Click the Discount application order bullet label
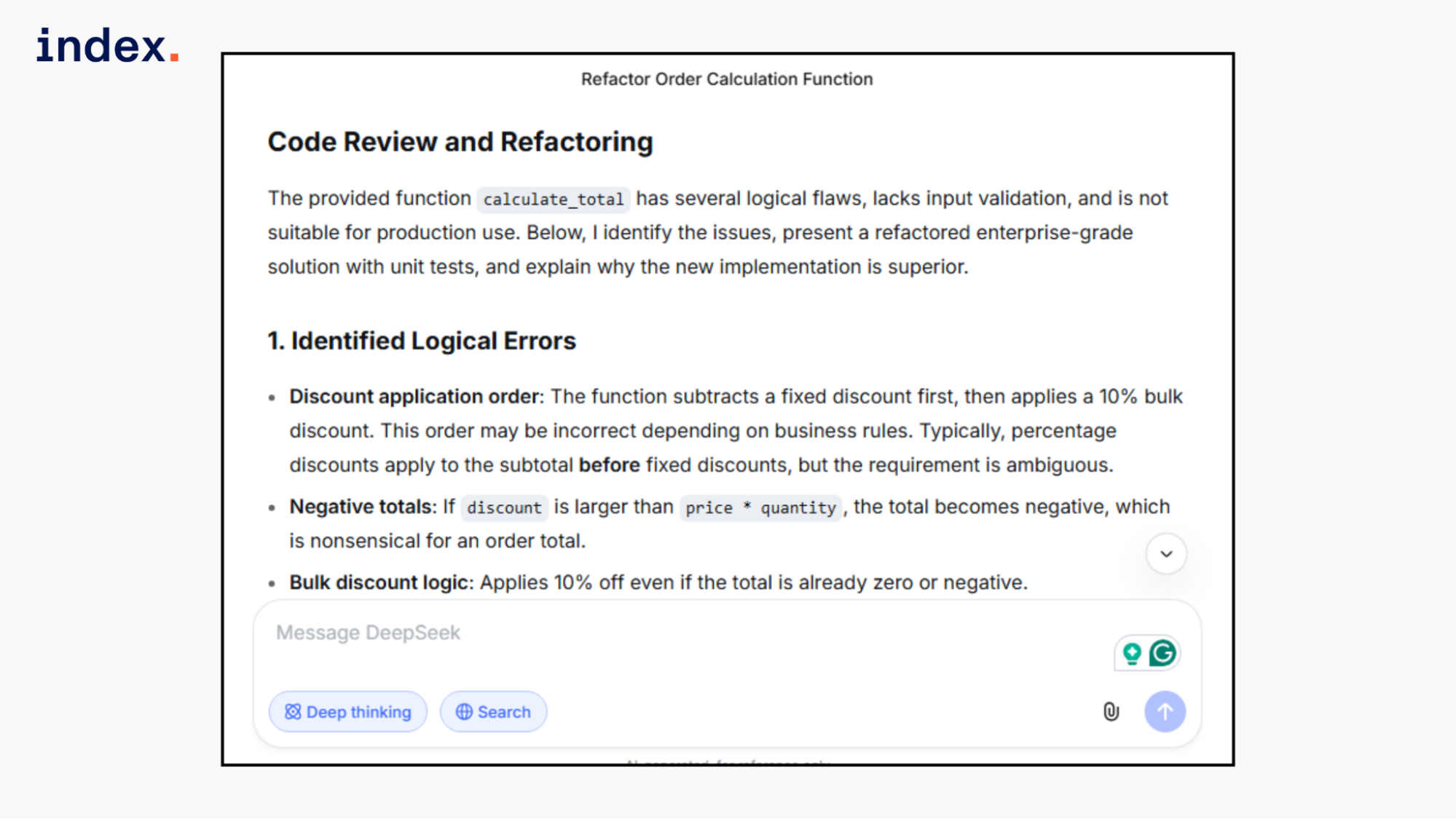 pyautogui.click(x=415, y=397)
